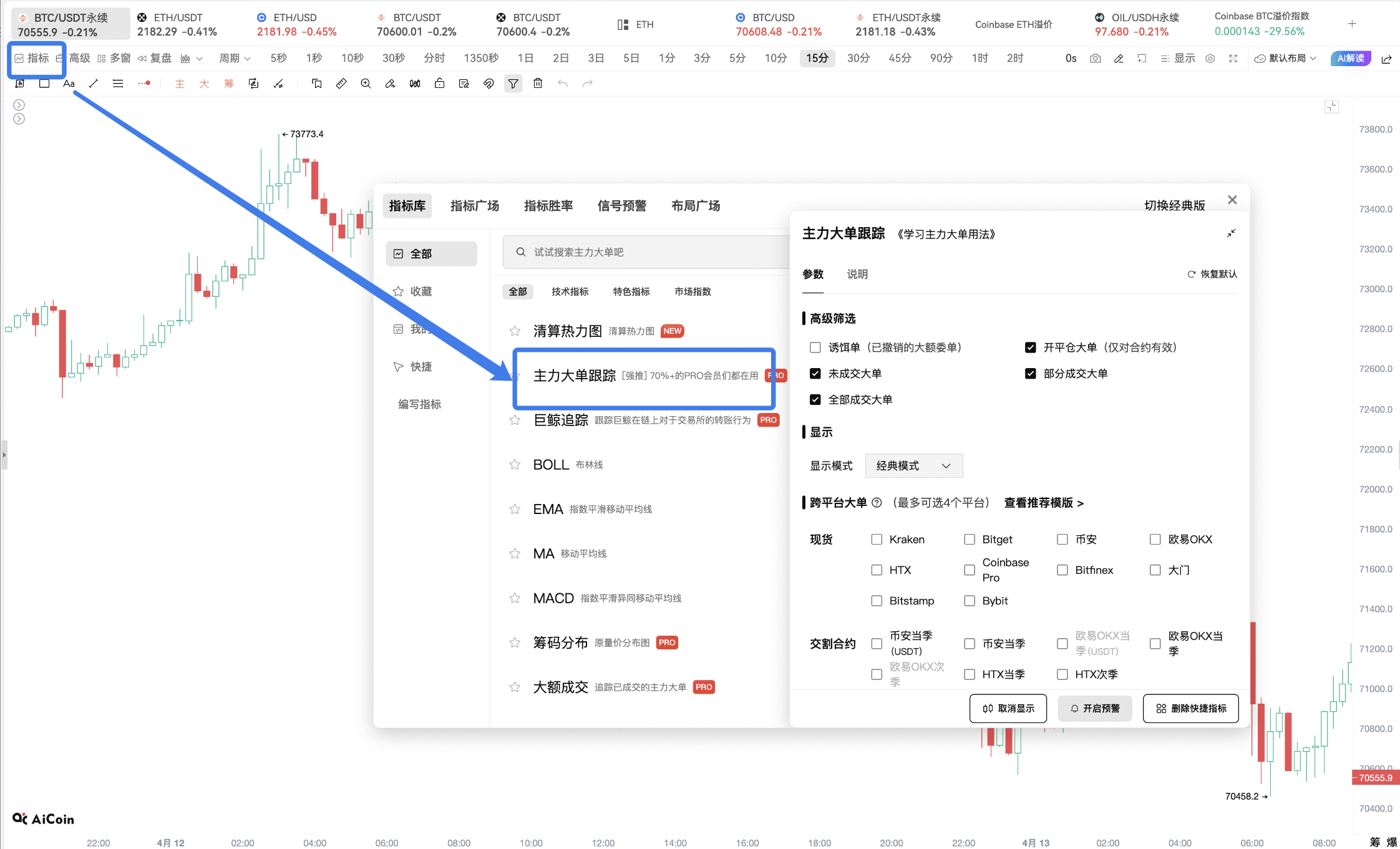
Task: Switch to the 信号预警 tab
Action: (x=621, y=206)
